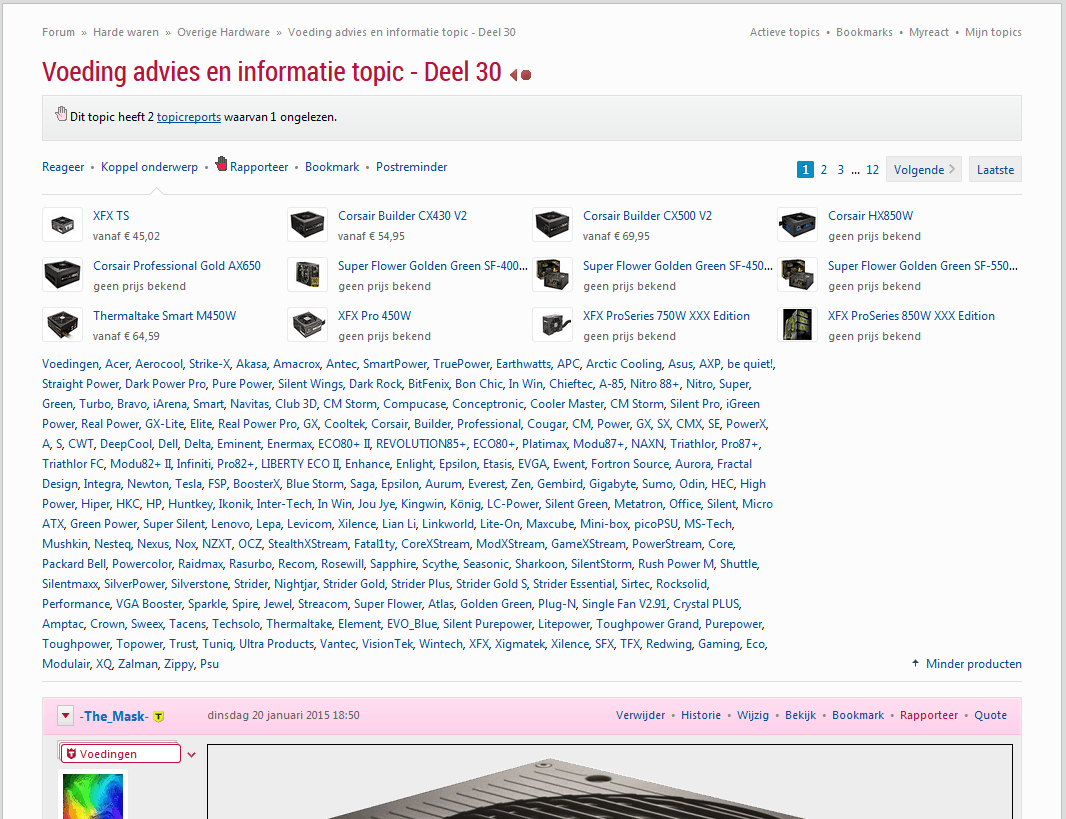1066x819 pixels.
Task: Go to page 2 of topic
Action: [823, 169]
